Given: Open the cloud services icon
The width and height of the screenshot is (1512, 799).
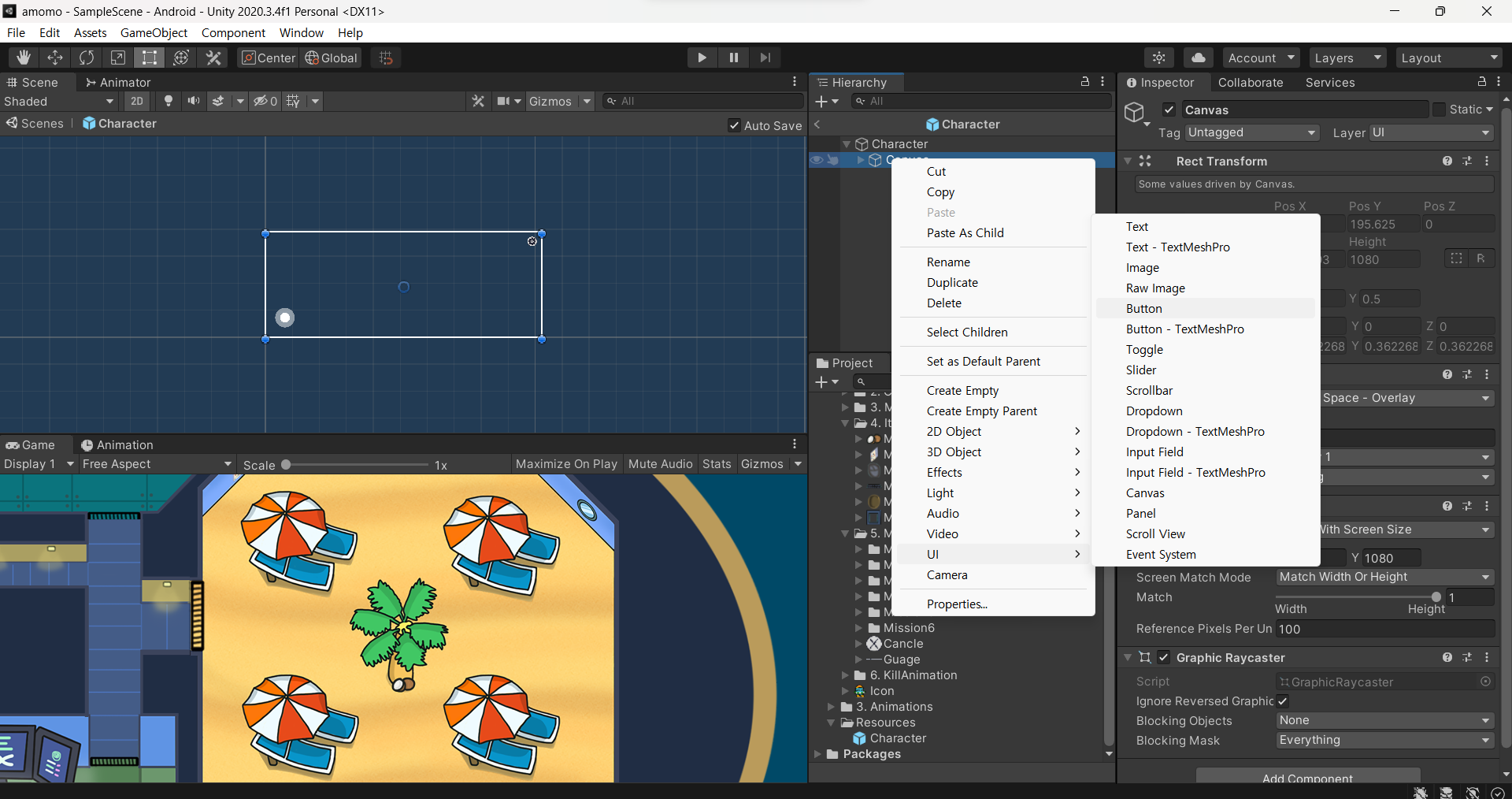Looking at the screenshot, I should pos(1198,58).
